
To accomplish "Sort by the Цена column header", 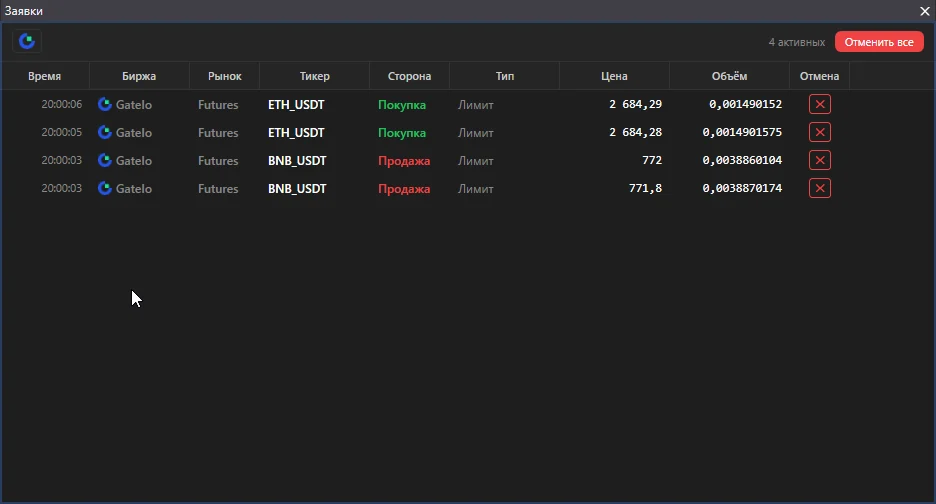I will click(614, 76).
